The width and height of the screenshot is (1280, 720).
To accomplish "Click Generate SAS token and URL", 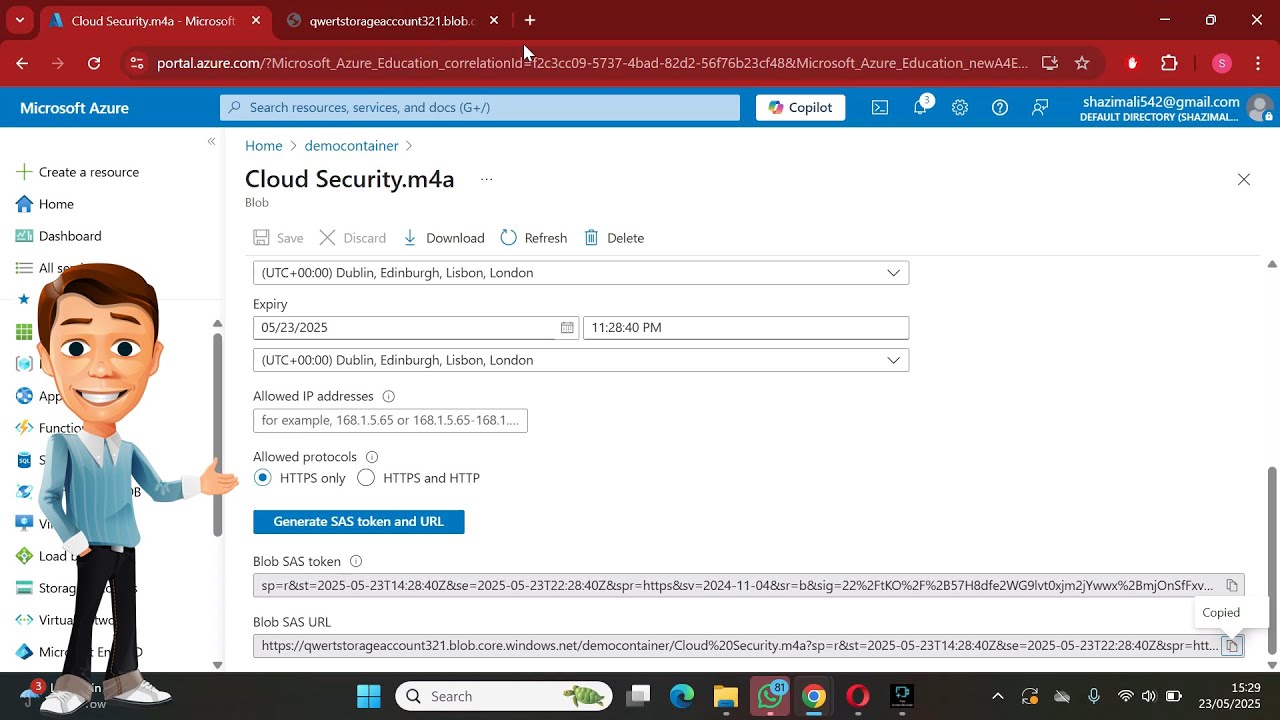I will click(x=359, y=522).
